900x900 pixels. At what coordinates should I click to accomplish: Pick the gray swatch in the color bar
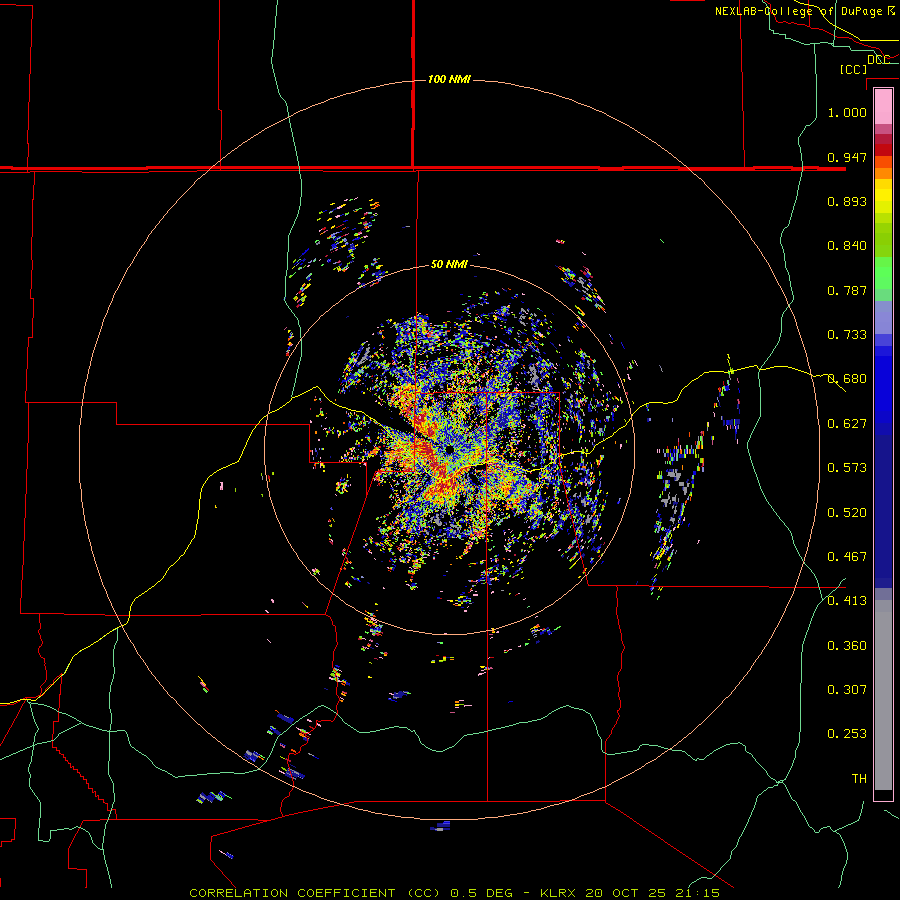coord(883,695)
